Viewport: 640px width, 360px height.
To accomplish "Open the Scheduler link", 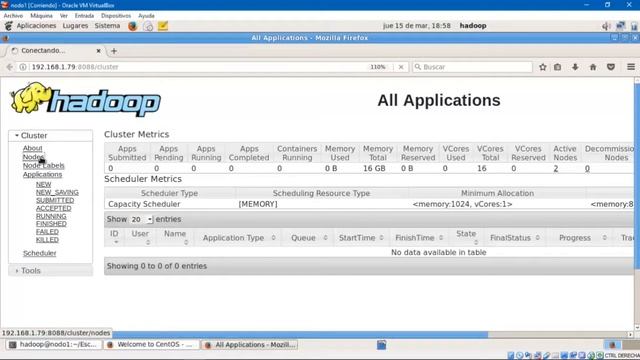I will [x=40, y=253].
